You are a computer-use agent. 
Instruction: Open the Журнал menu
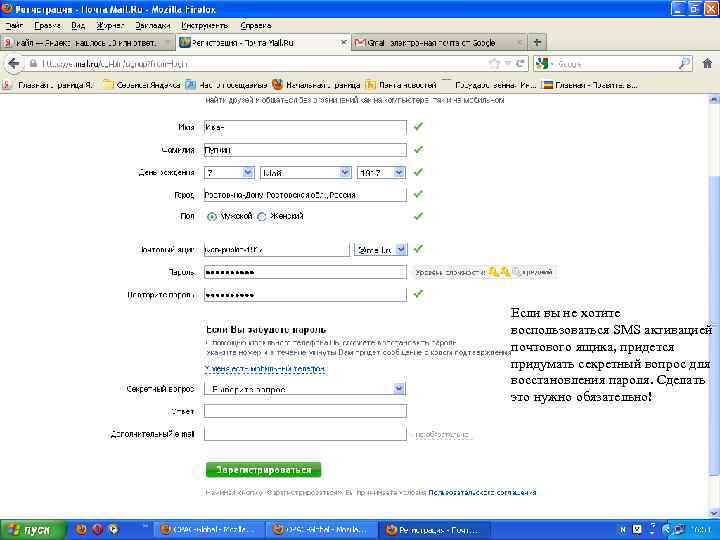tap(110, 26)
